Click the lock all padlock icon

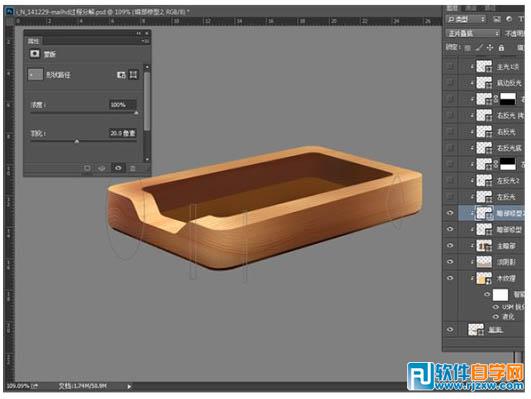[x=501, y=48]
